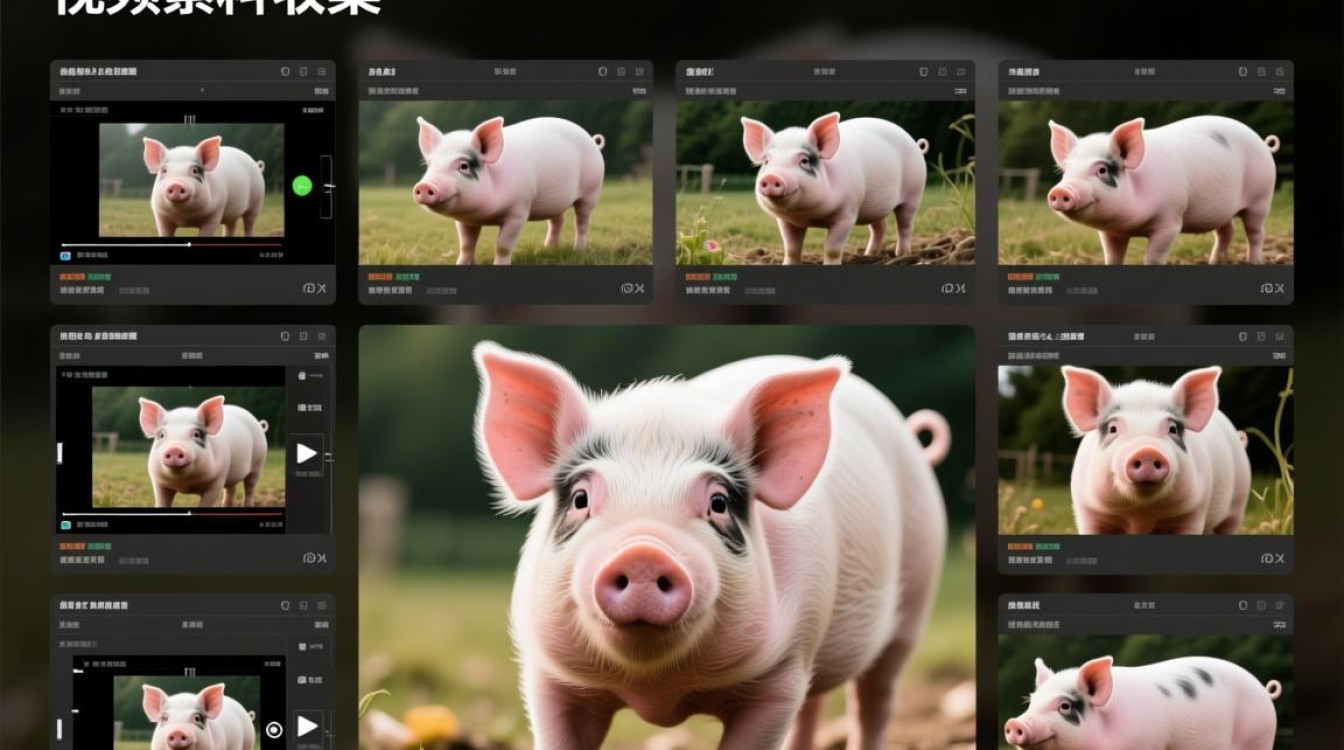This screenshot has height=750, width=1344.
Task: Click the first video's progress bar handle
Action: 190,244
